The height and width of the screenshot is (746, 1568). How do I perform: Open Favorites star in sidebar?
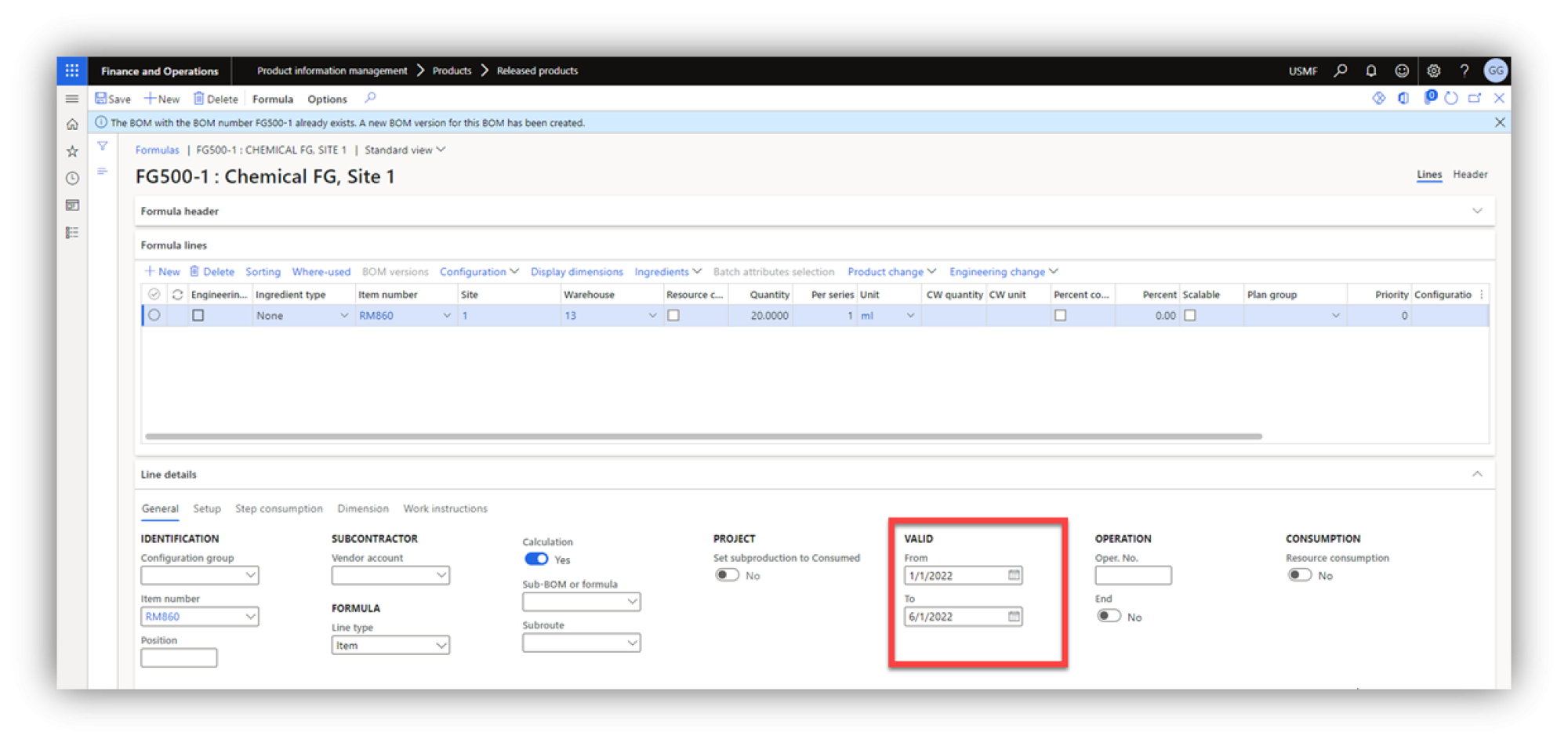pos(72,151)
